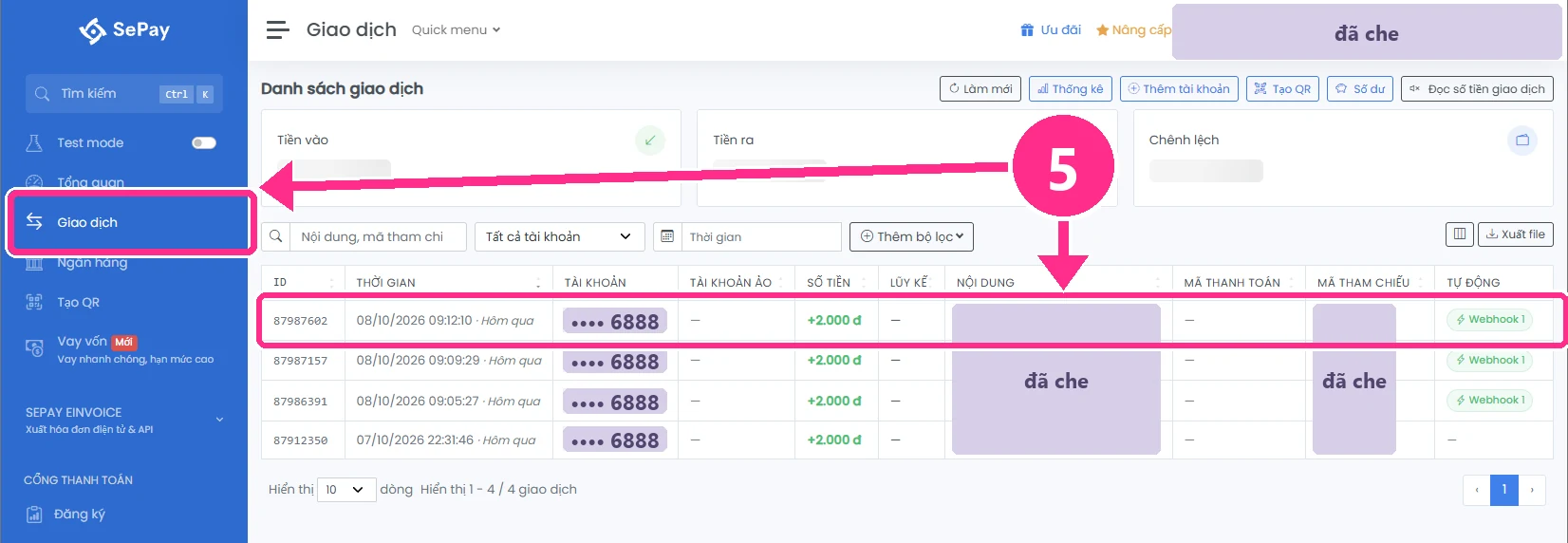This screenshot has width=1568, height=543.
Task: Click the timestamp 07/10/2026 22:31:46
Action: 415,440
